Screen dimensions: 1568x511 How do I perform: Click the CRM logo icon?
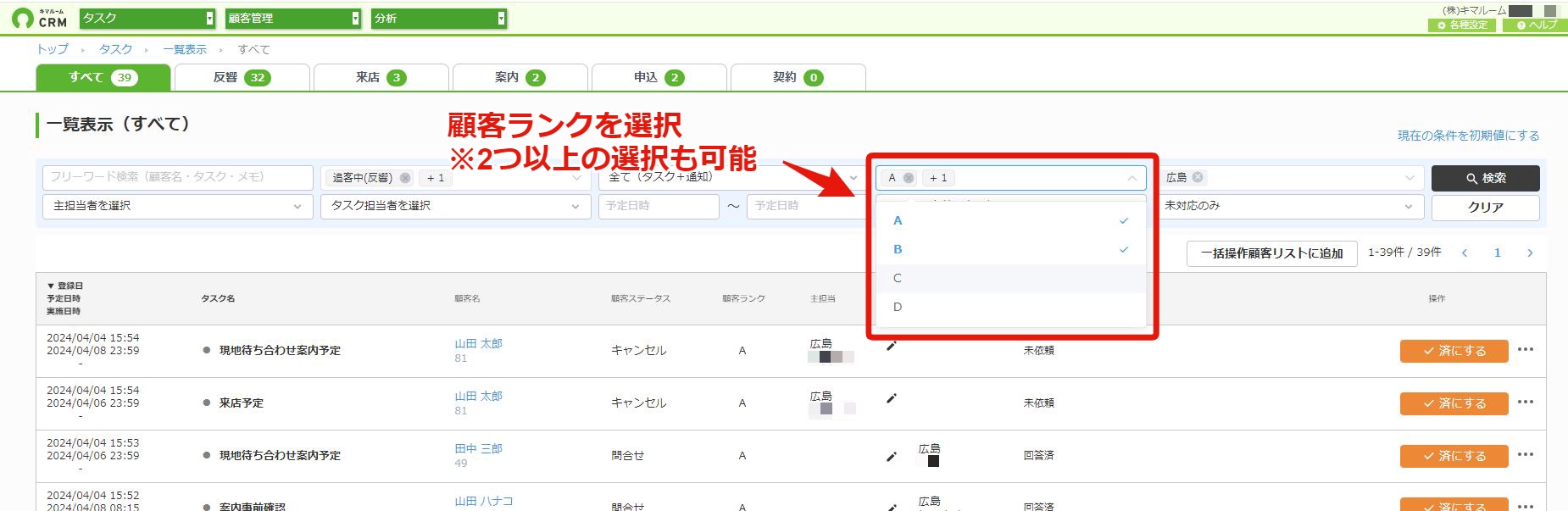tap(23, 18)
